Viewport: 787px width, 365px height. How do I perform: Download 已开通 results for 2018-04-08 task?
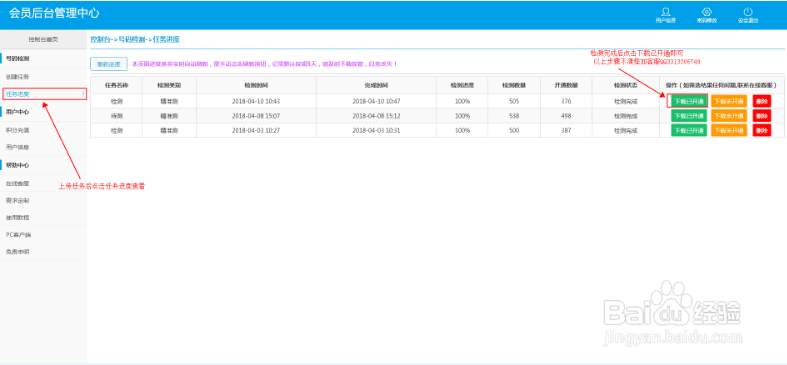click(689, 115)
